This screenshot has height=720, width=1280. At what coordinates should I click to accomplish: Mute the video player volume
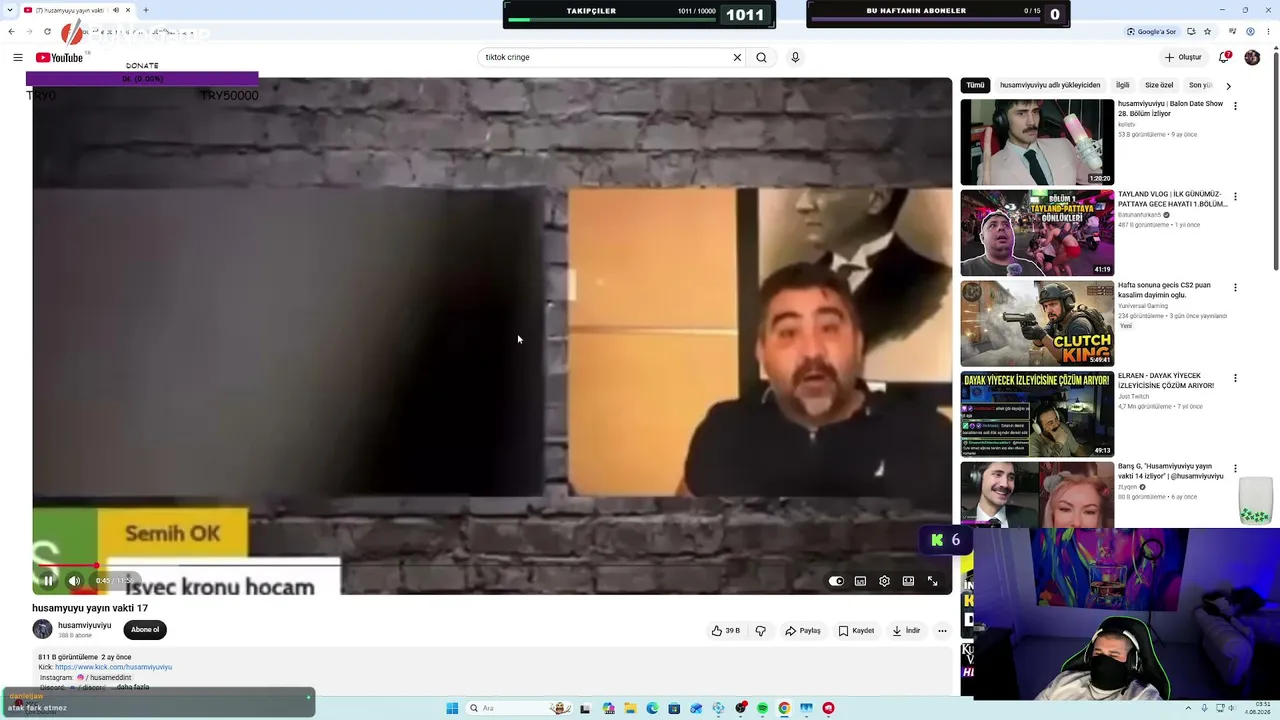pyautogui.click(x=74, y=580)
